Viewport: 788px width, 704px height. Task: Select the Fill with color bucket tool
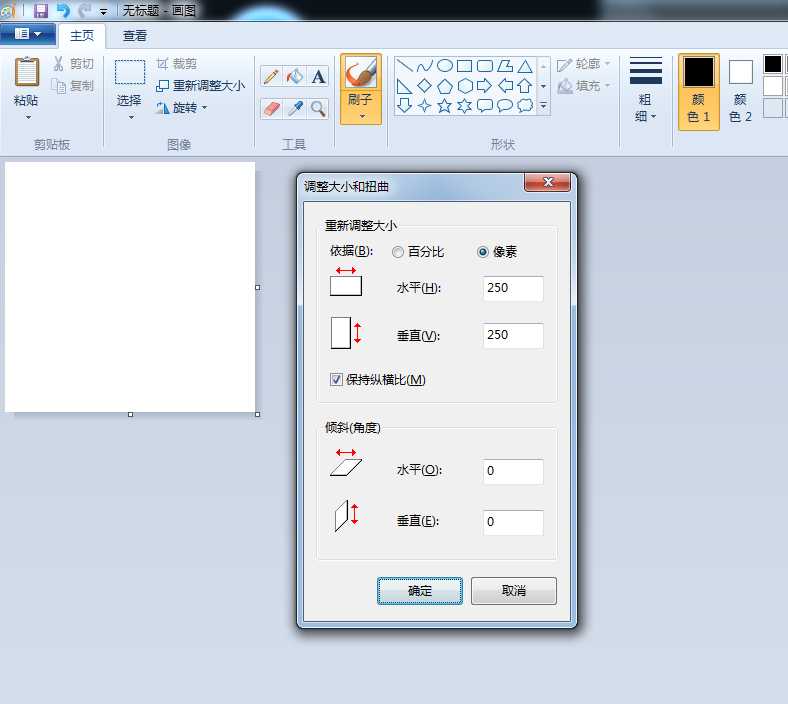pos(295,77)
